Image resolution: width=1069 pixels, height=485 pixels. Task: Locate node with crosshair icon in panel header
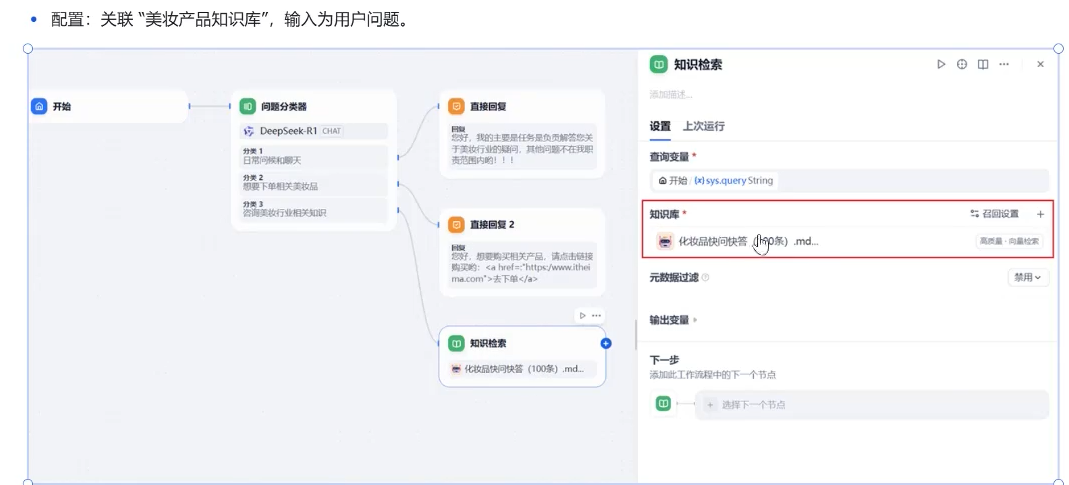pos(962,64)
